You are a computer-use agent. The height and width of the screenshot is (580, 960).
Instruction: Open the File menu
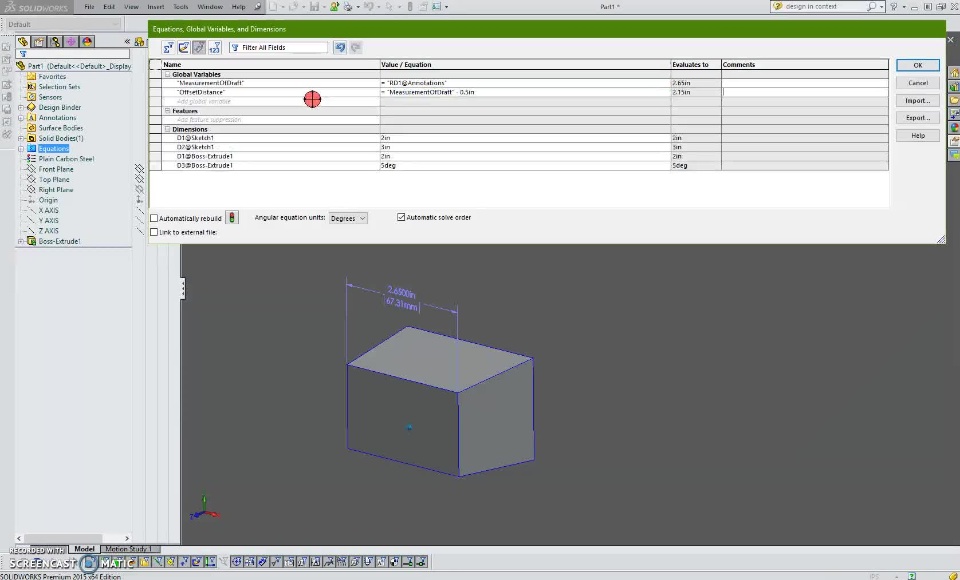(89, 7)
